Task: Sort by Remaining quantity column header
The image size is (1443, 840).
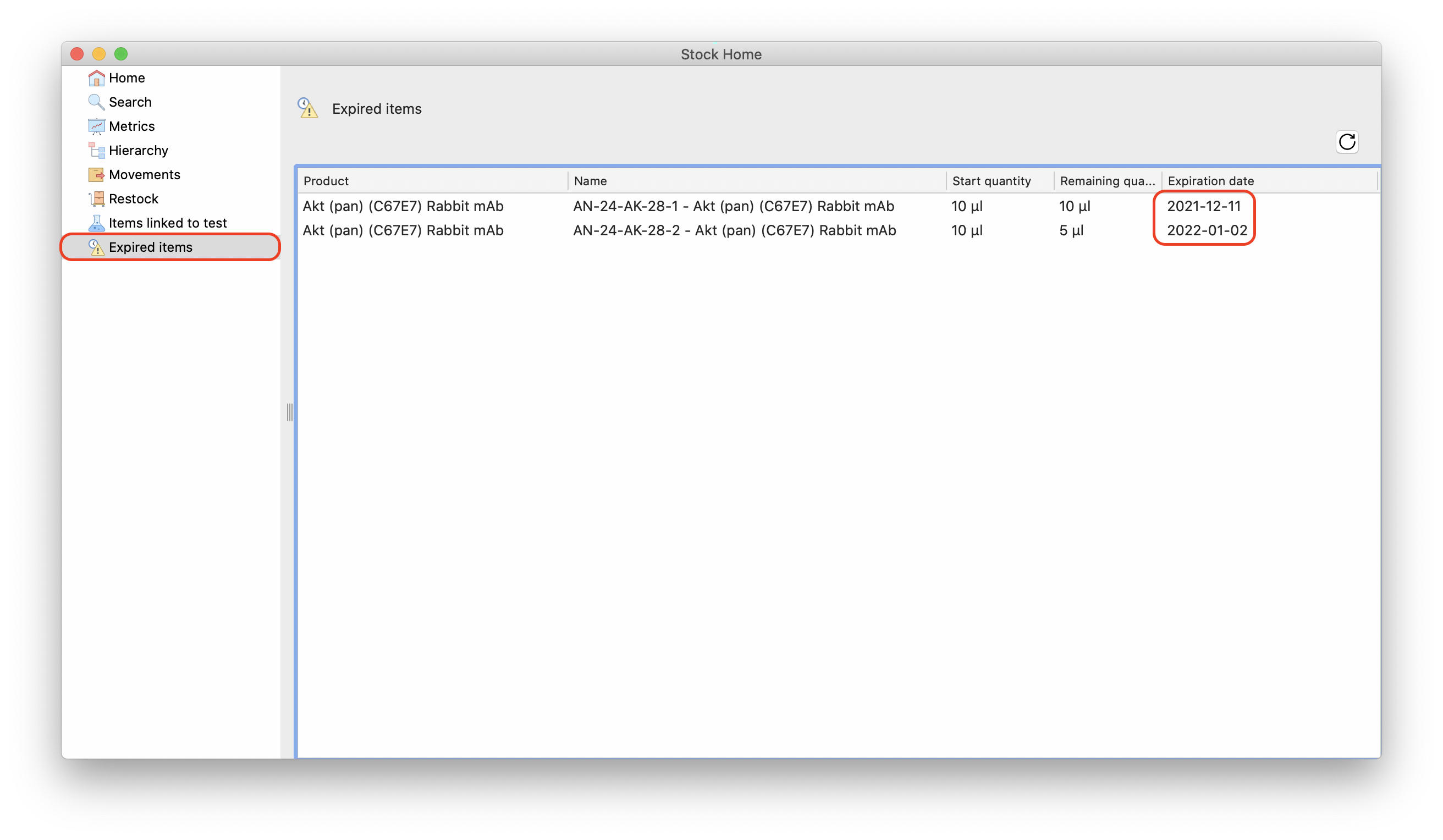Action: coord(1108,181)
